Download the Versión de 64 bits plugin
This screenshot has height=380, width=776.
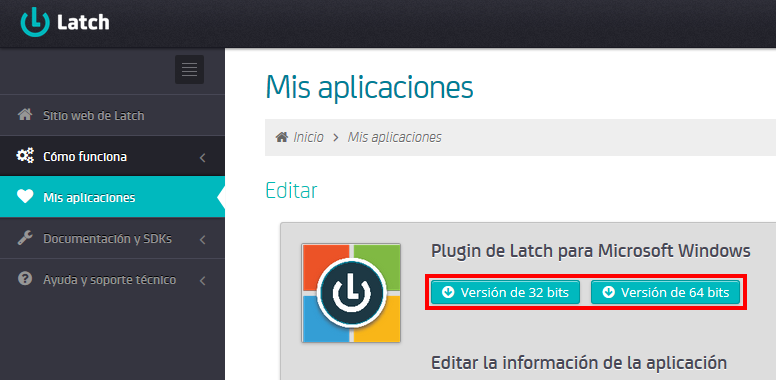(666, 292)
